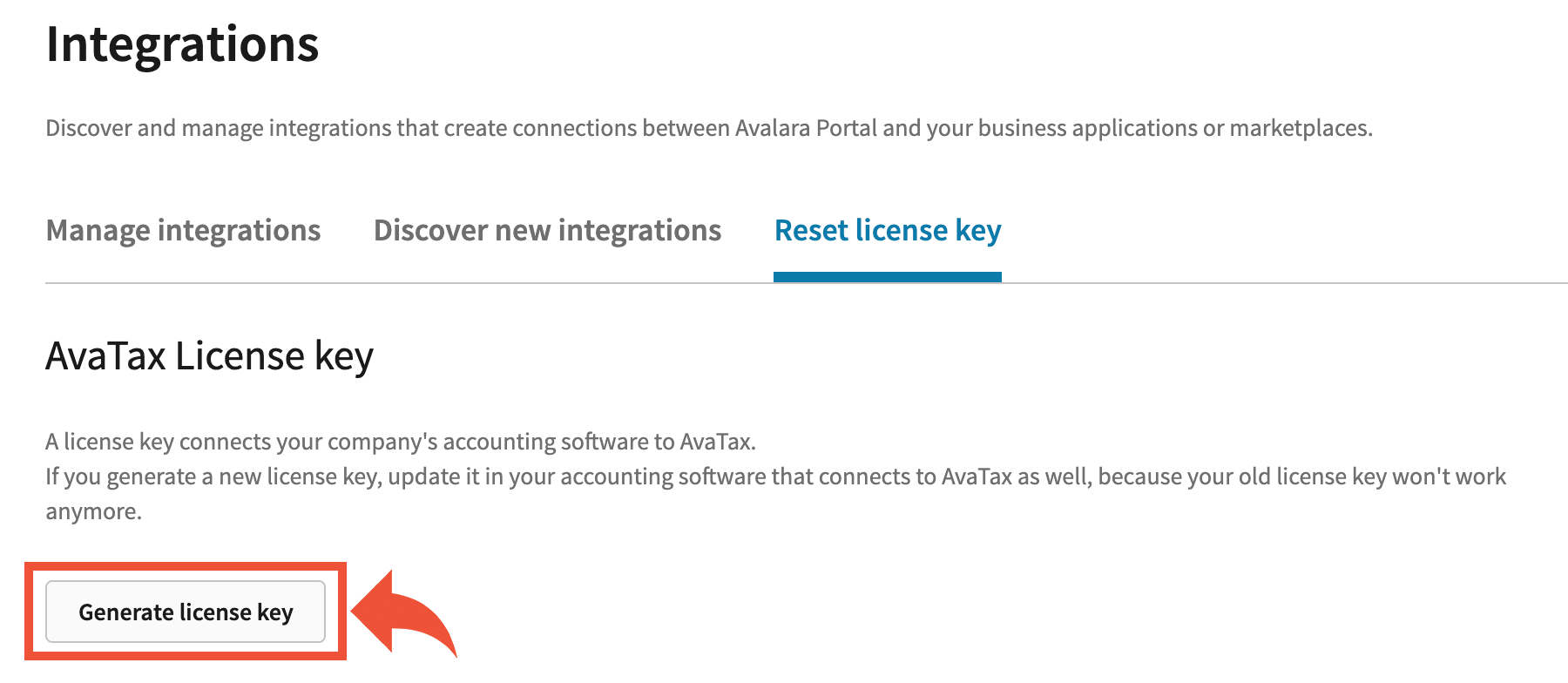Open the Manage integrations tab
1568x683 pixels.
[x=183, y=231]
